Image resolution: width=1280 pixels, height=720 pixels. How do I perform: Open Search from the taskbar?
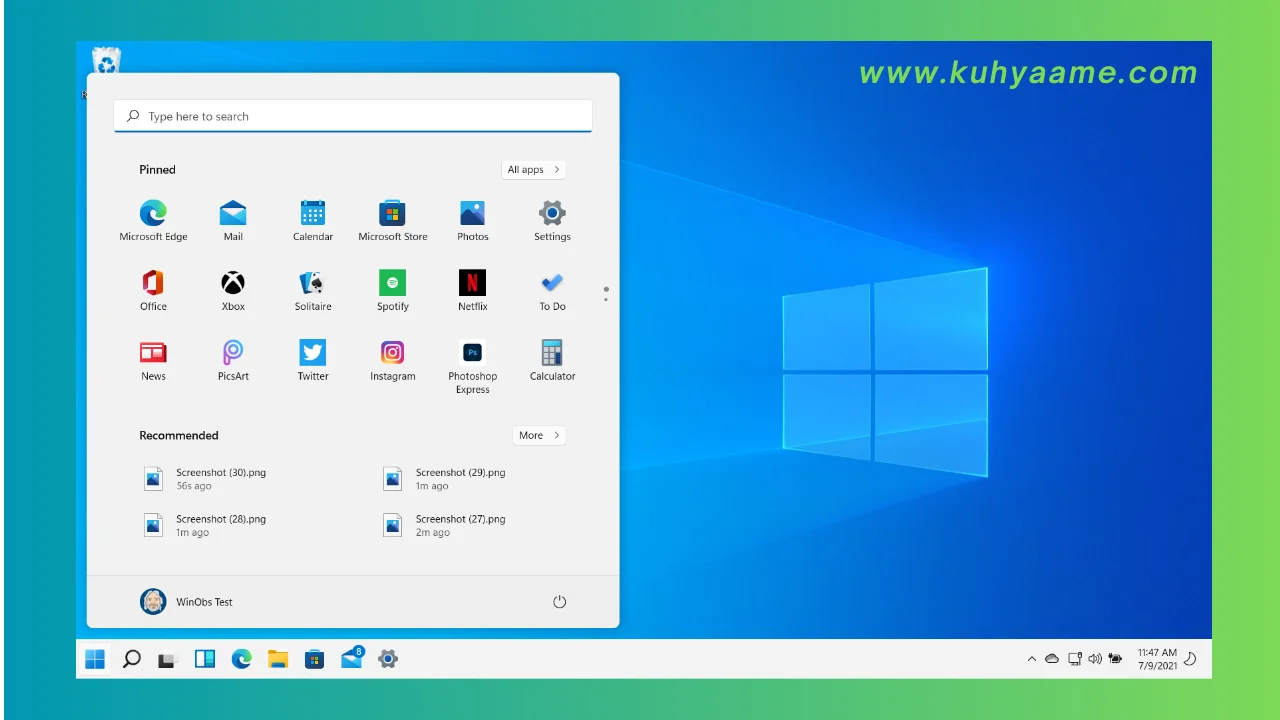[131, 659]
